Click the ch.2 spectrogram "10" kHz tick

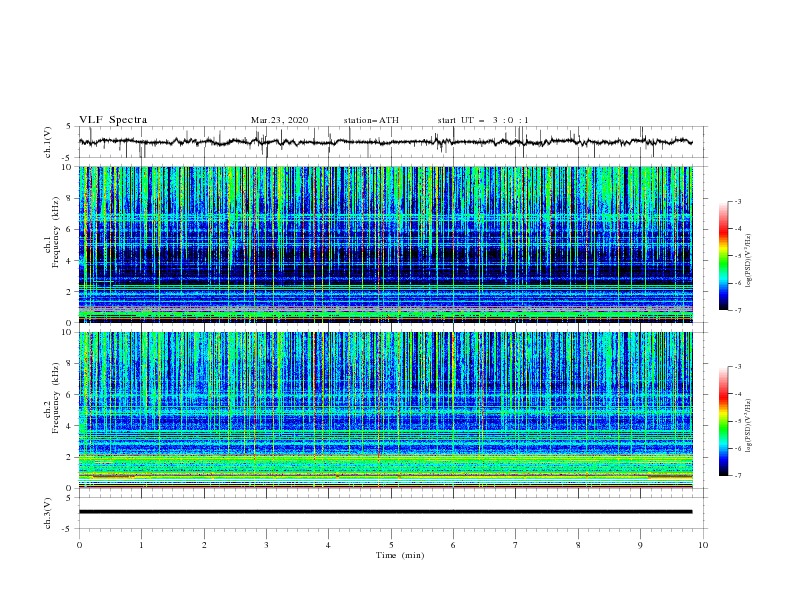[67, 332]
